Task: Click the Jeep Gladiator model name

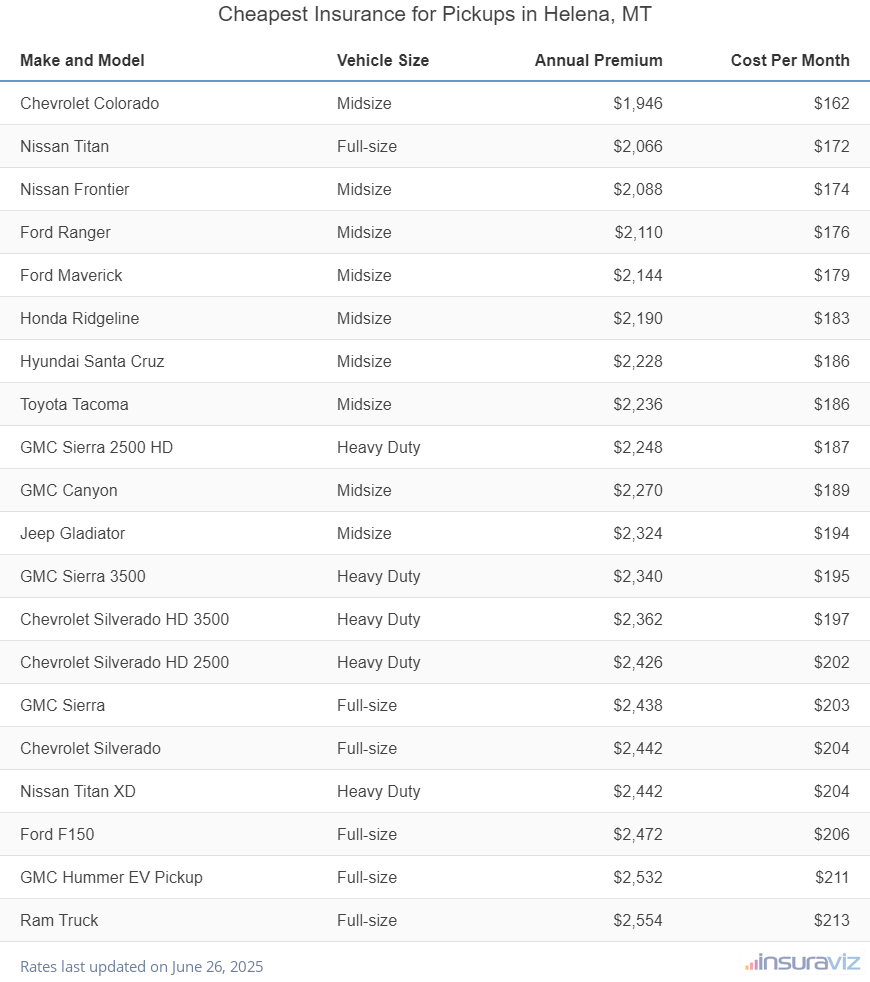Action: pyautogui.click(x=72, y=533)
